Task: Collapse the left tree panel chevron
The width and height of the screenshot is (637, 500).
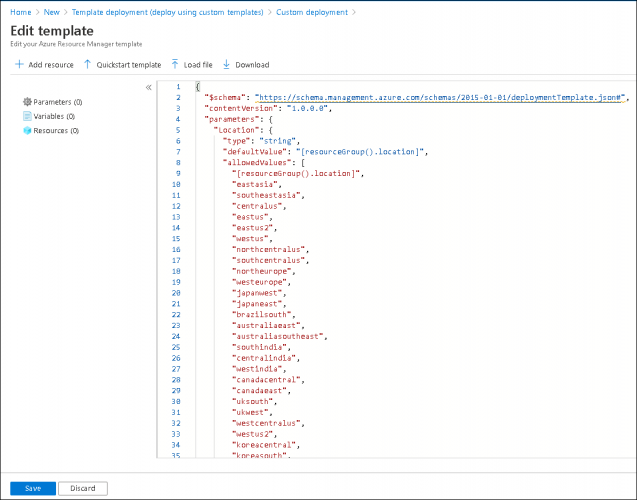Action: (148, 87)
